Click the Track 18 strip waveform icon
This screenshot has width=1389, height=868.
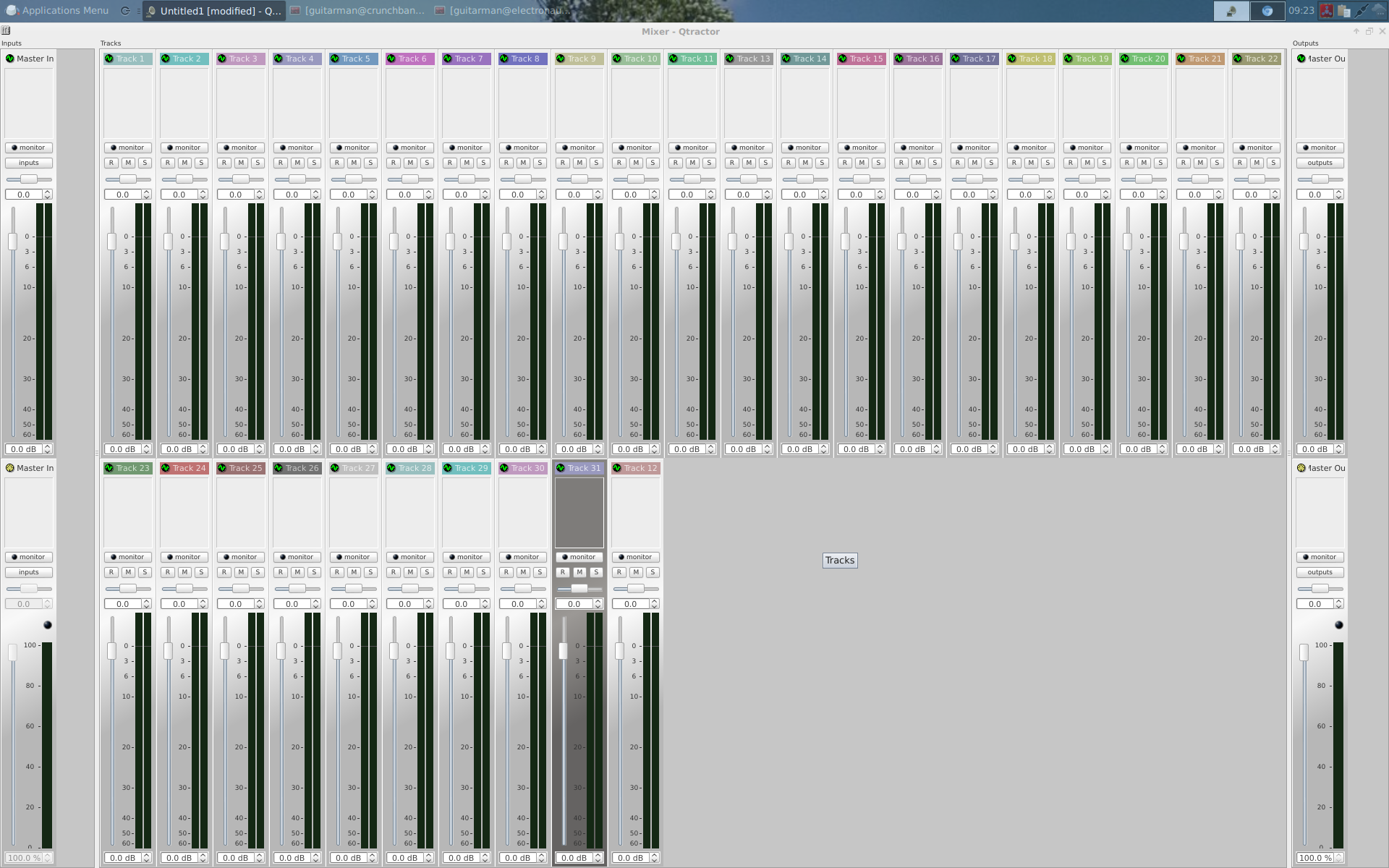coord(1012,59)
